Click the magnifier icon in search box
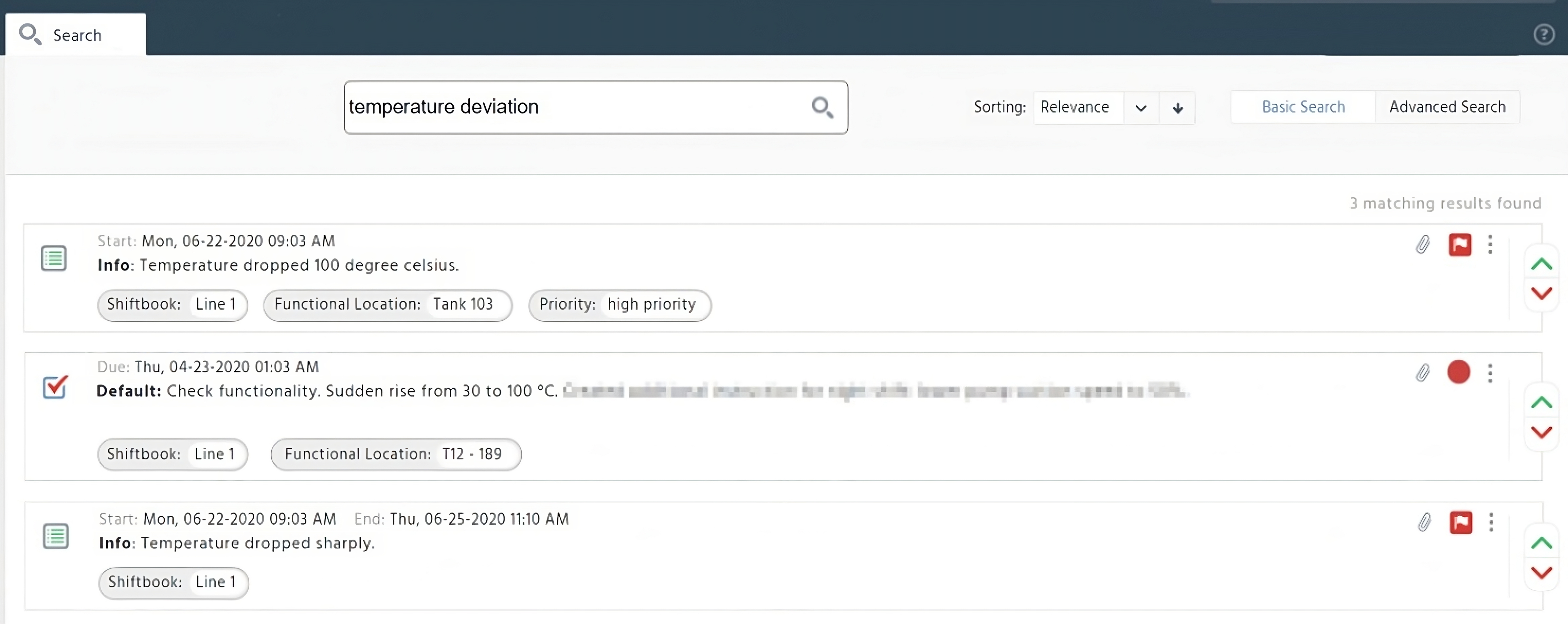Image resolution: width=1568 pixels, height=624 pixels. (822, 108)
